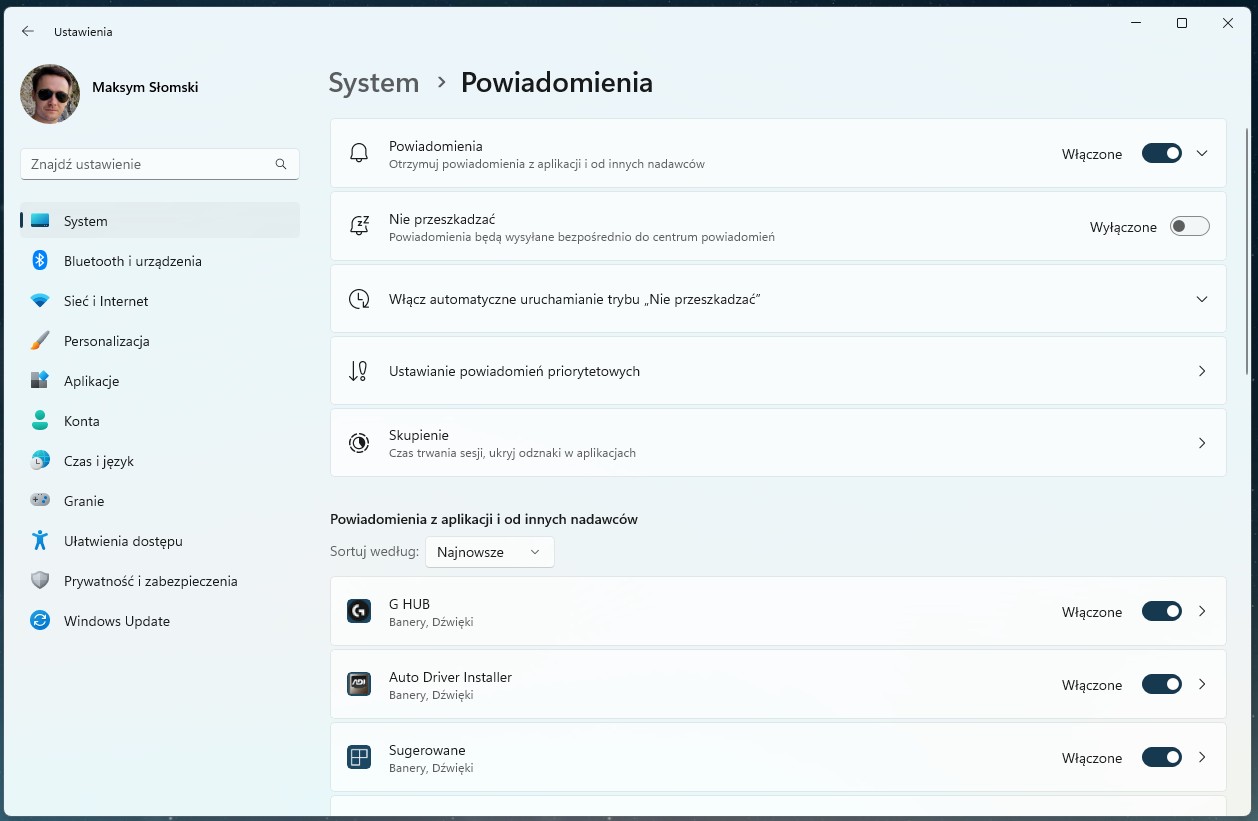Click the G HUB app icon
Viewport: 1258px width, 821px height.
tap(359, 611)
